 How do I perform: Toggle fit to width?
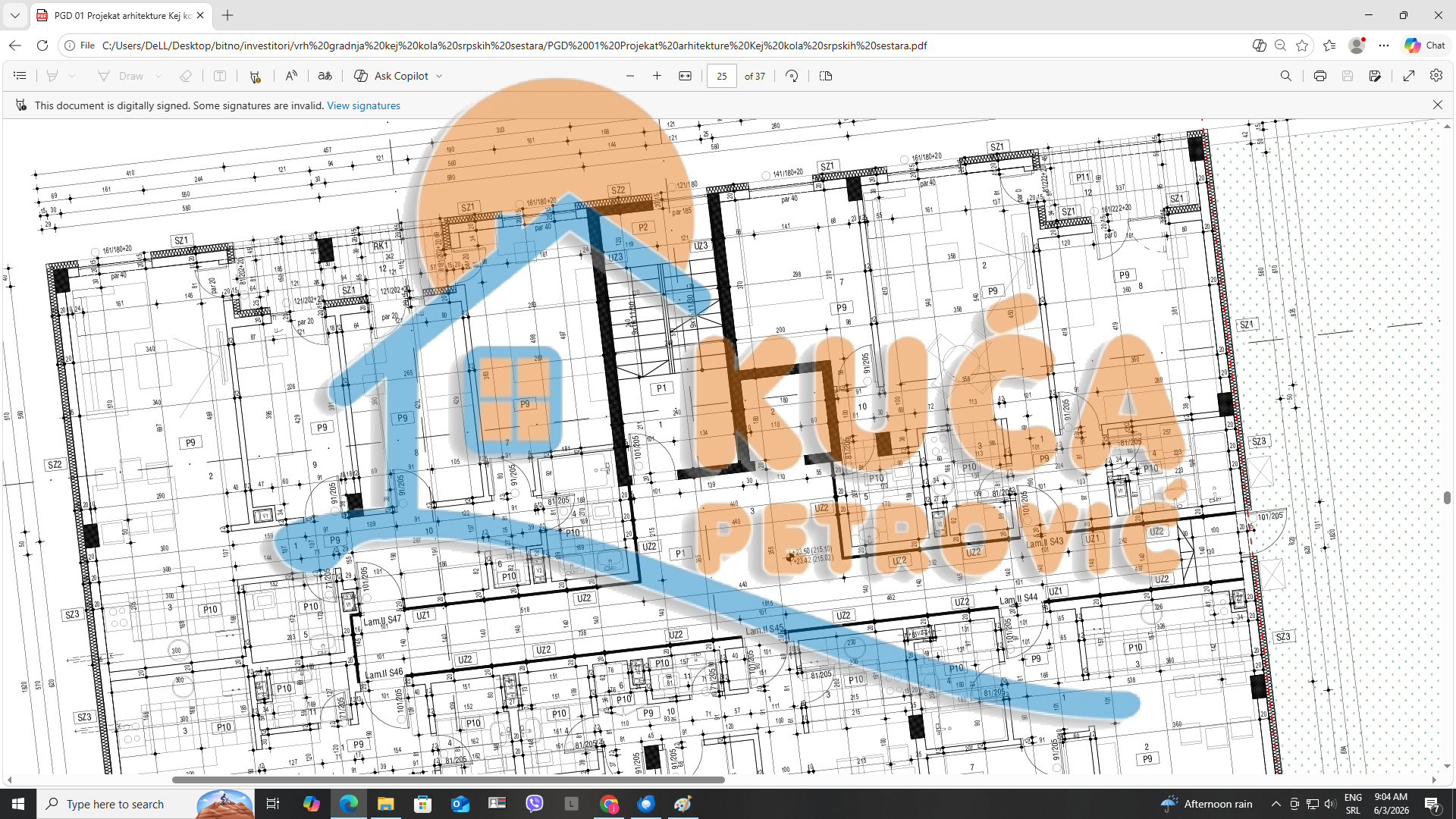pos(685,76)
